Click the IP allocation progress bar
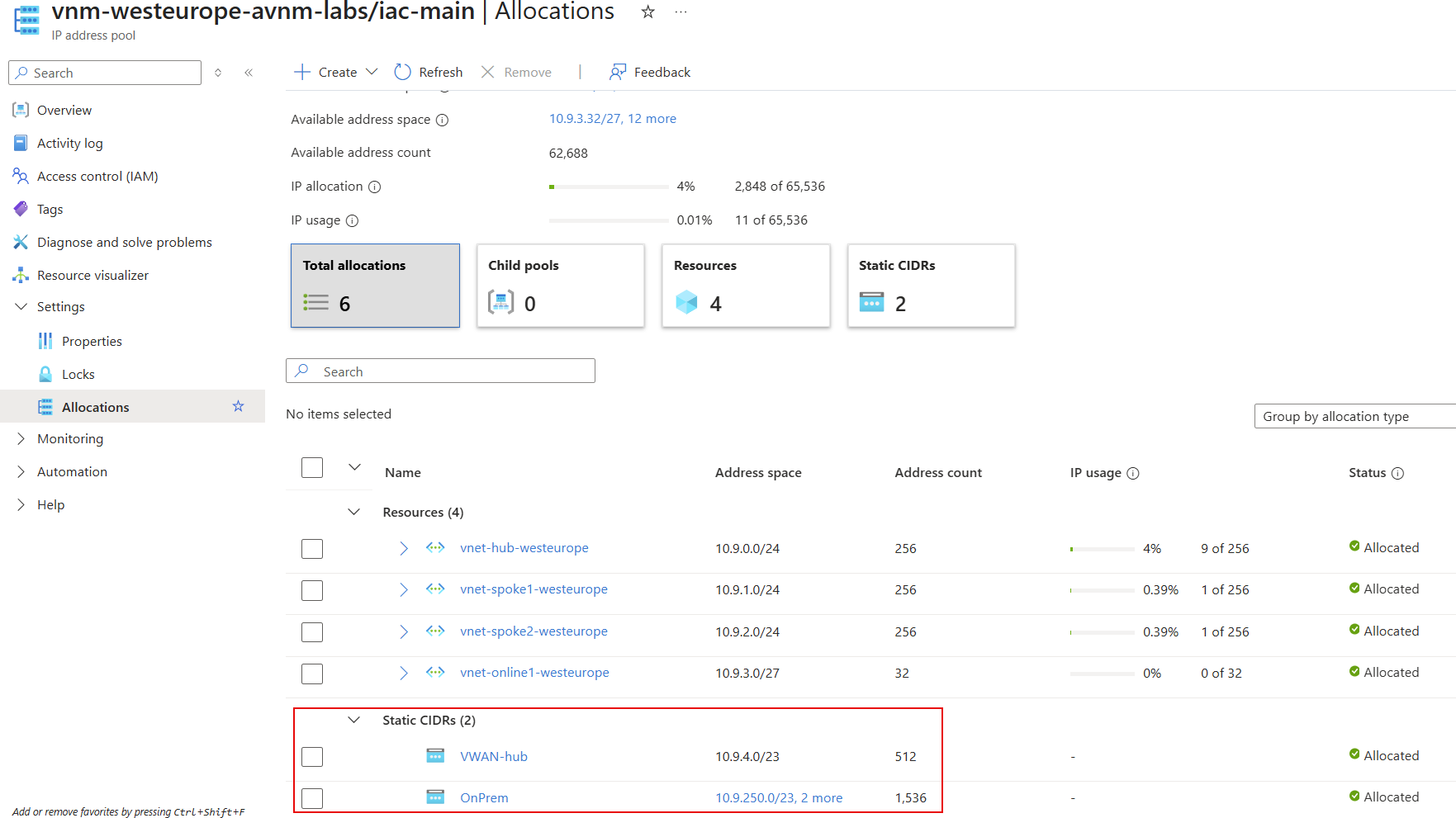Image resolution: width=1456 pixels, height=818 pixels. pos(609,187)
